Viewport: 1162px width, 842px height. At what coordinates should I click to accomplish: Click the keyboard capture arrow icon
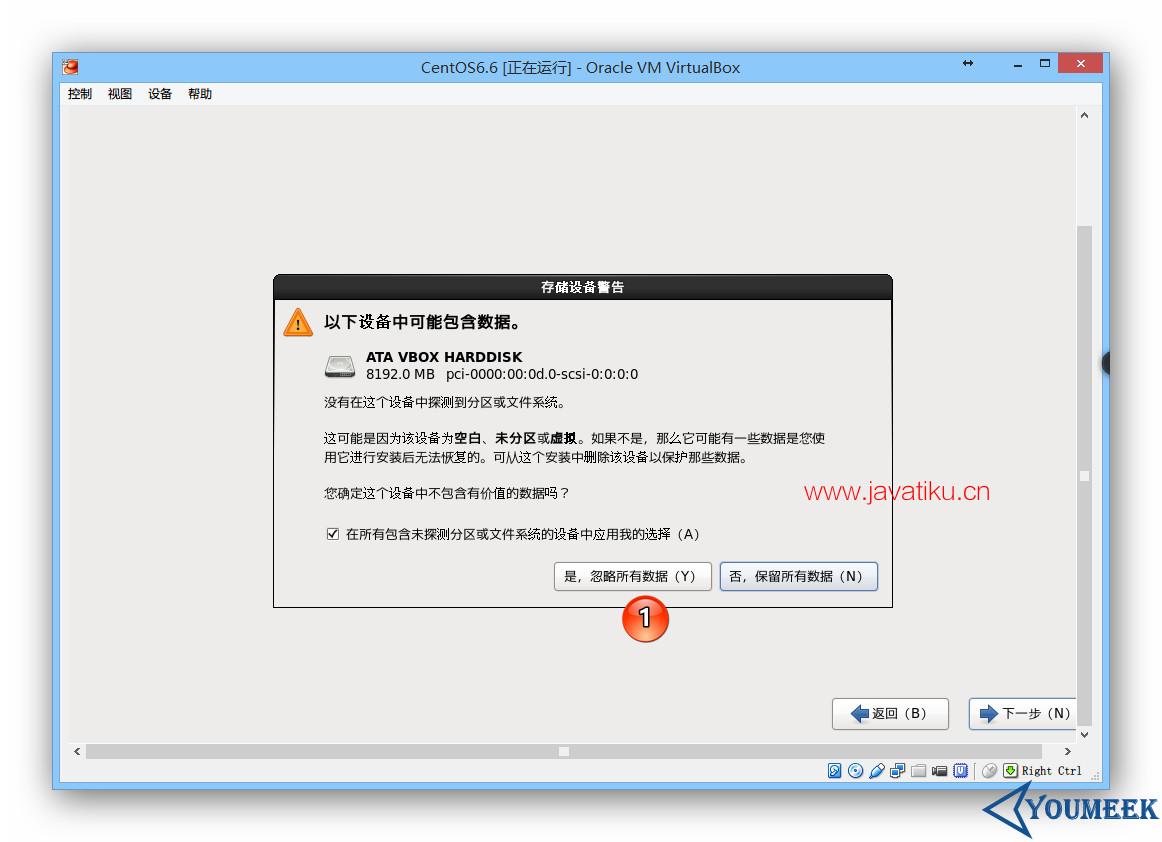1010,771
